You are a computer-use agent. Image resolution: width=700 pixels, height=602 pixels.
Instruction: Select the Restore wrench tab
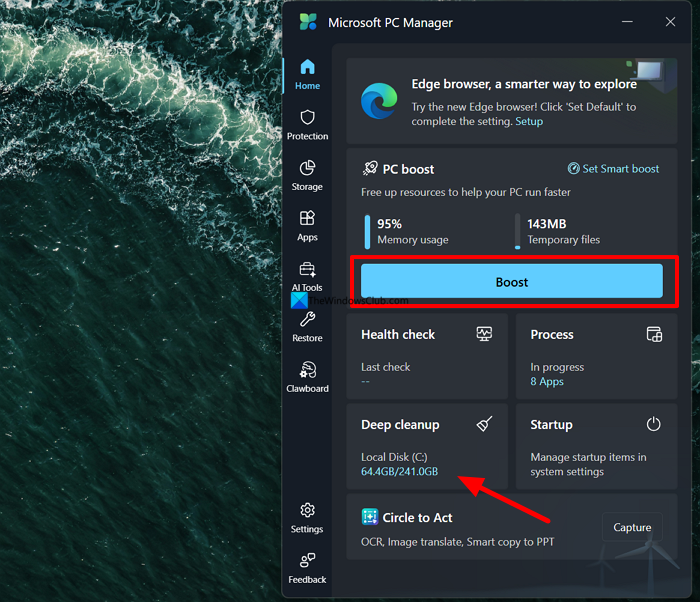307,327
